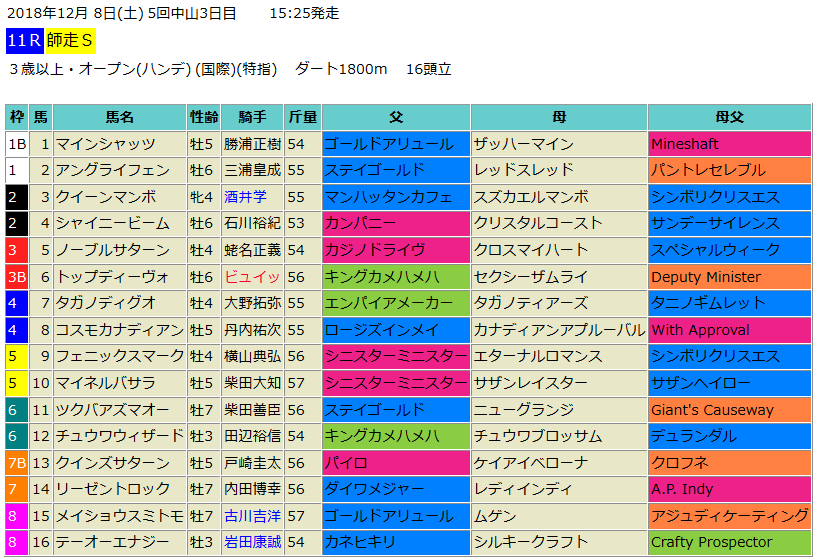Open jockey link ビュイッ

pyautogui.click(x=252, y=277)
